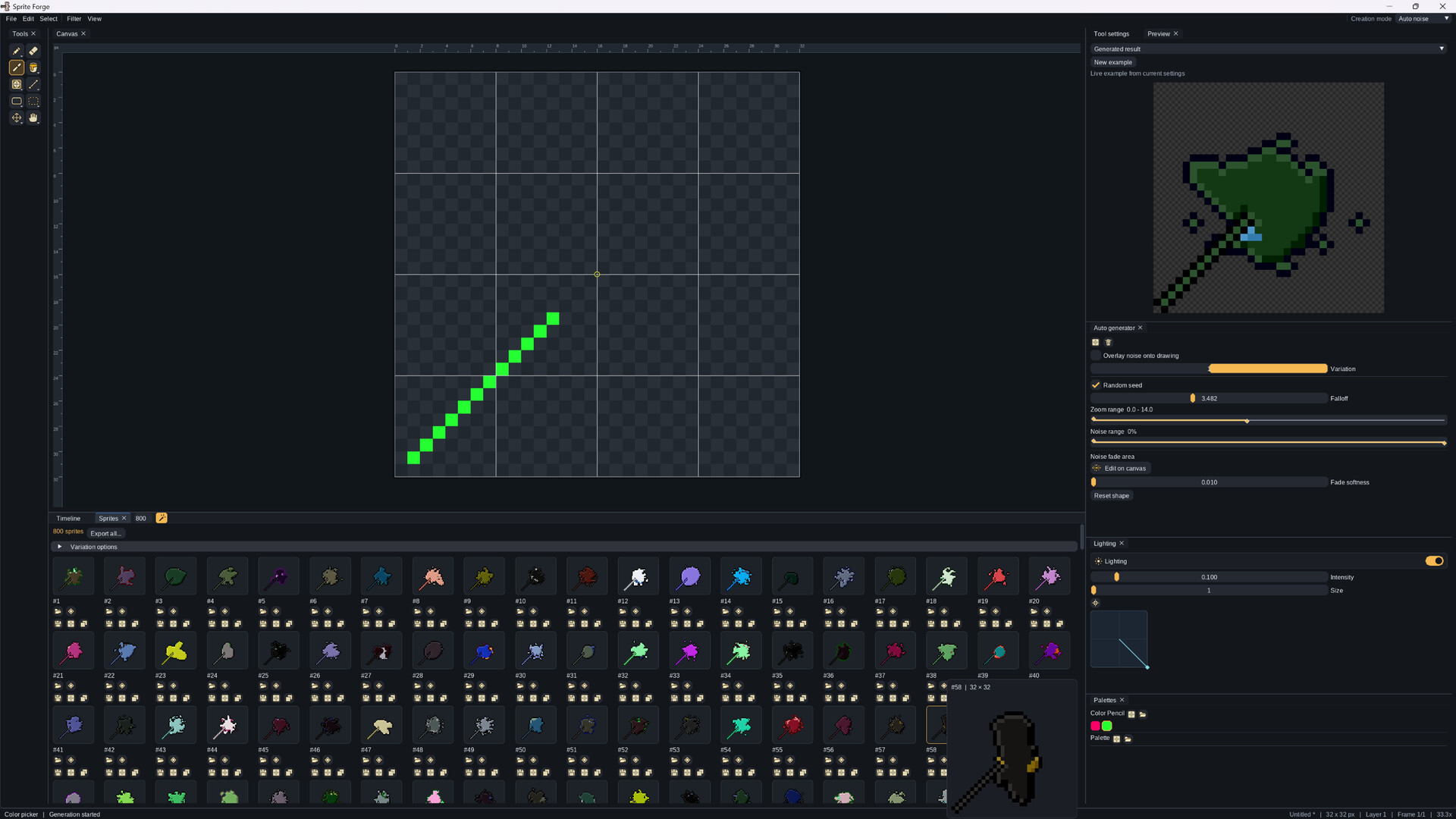Screen dimensions: 1456x819
Task: Toggle the Lighting switch off
Action: point(1434,561)
